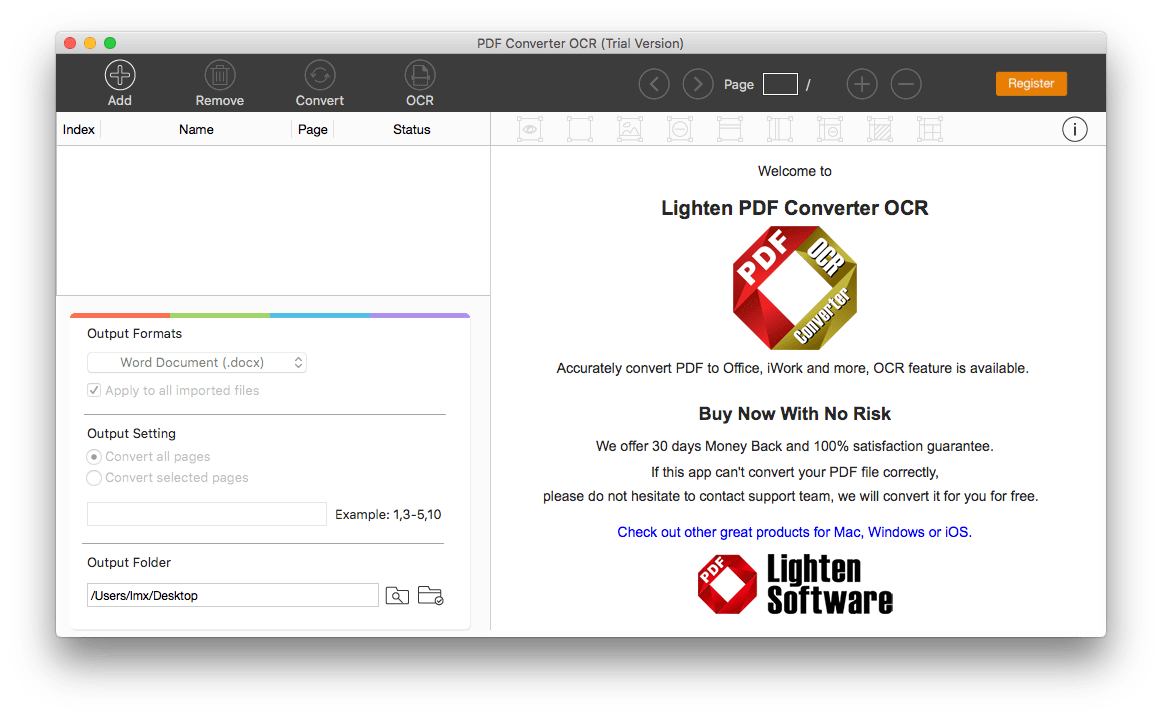Image resolution: width=1162 pixels, height=717 pixels.
Task: Click the output folder browse magnifier icon
Action: point(397,595)
